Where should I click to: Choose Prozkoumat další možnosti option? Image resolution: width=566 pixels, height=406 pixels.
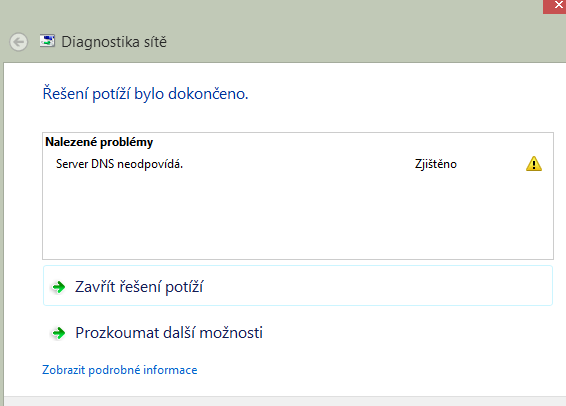pos(298,332)
